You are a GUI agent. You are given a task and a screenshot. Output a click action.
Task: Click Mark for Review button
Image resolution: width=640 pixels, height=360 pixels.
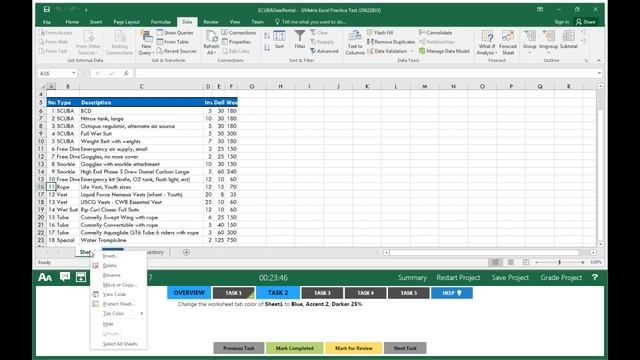[353, 348]
